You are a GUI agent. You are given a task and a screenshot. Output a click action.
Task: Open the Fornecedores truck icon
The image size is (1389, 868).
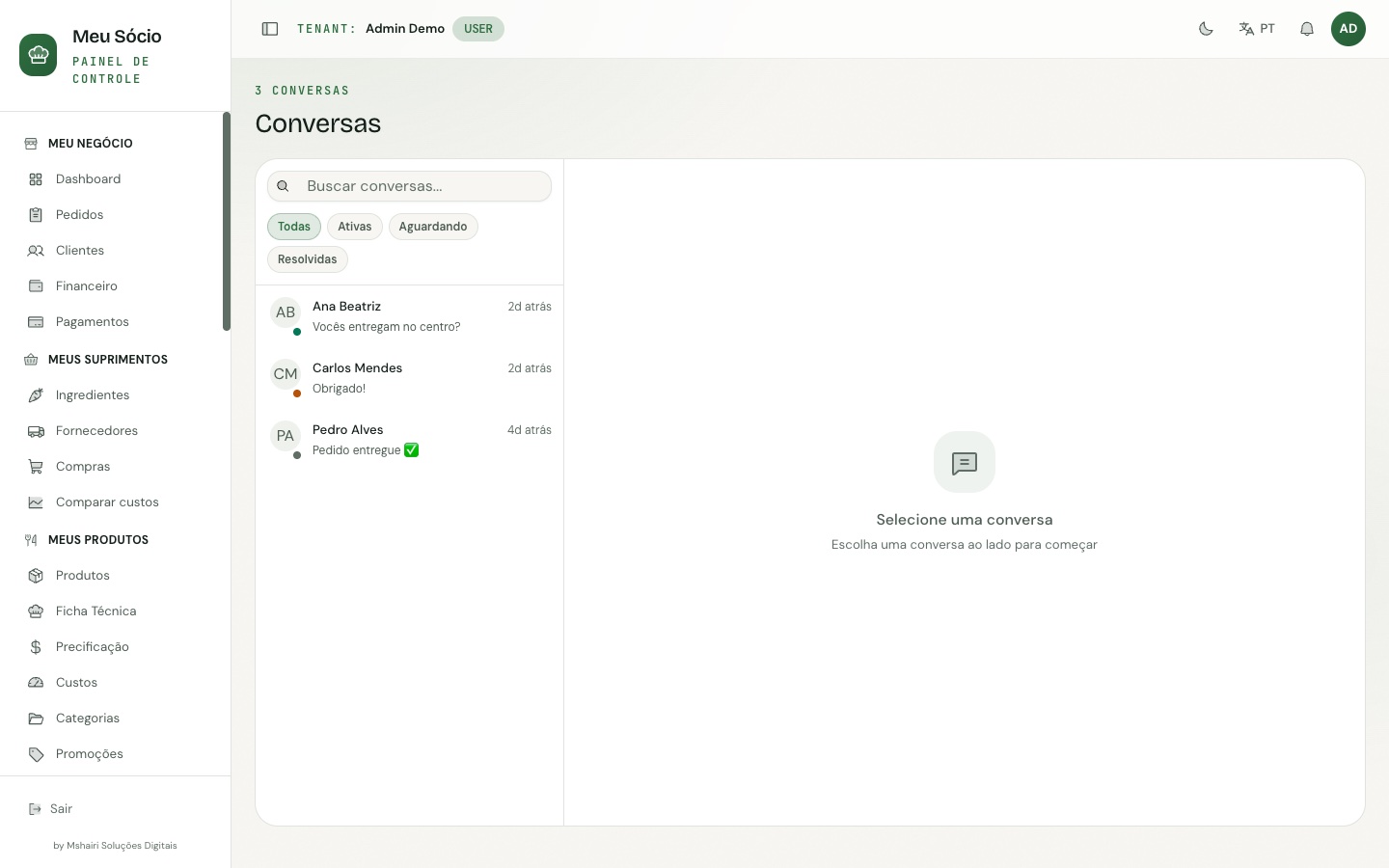(x=36, y=431)
